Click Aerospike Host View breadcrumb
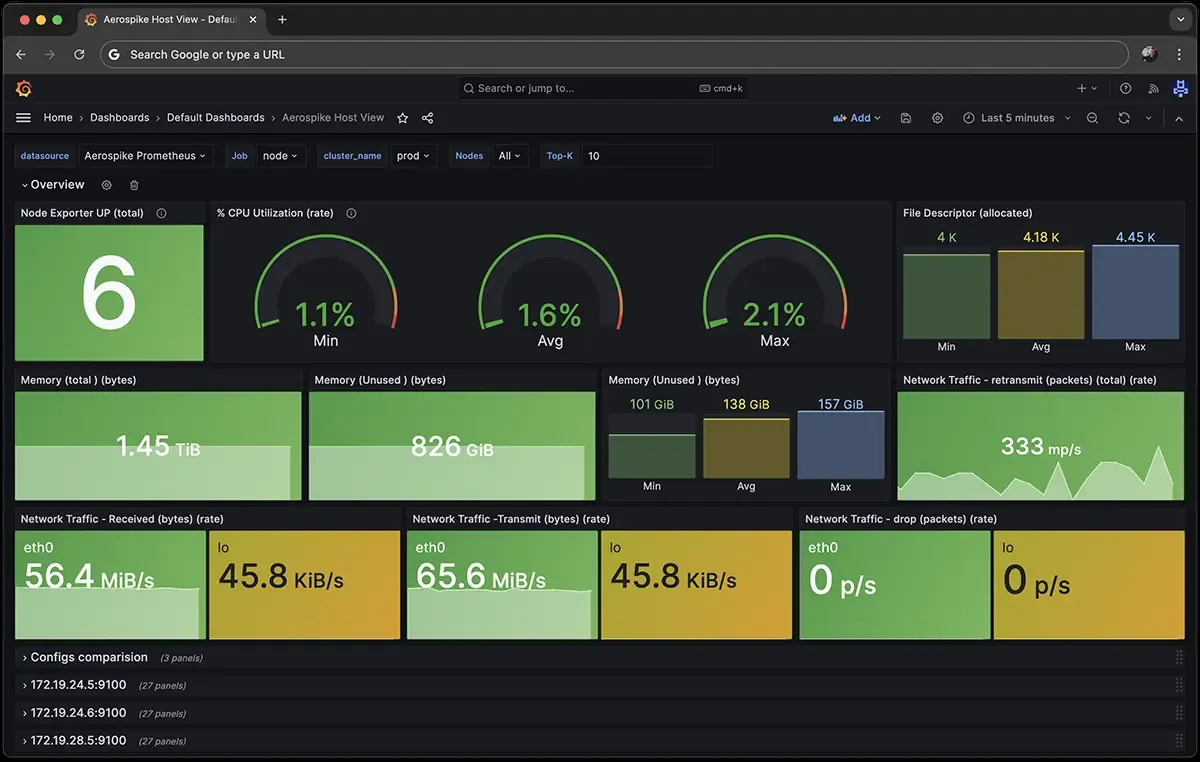Screen dimensions: 1200x762 [x=333, y=118]
